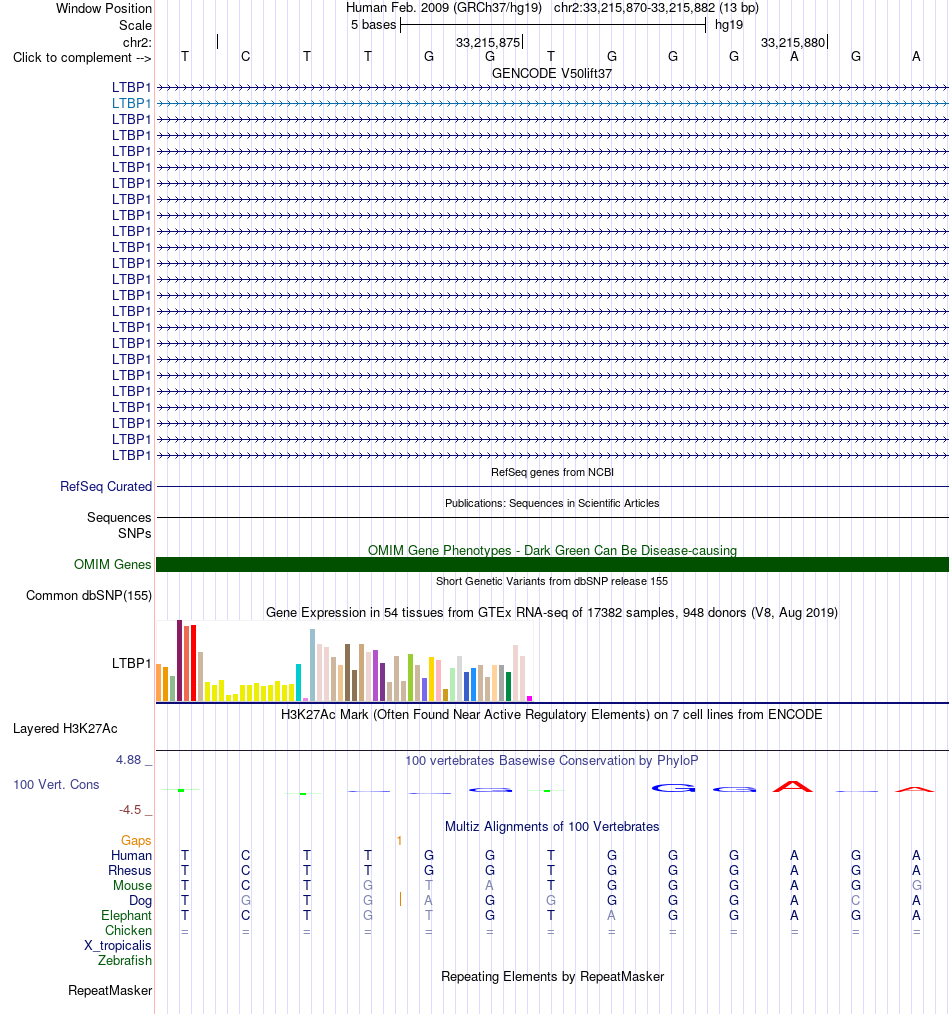Click the Human Feb. 2009 (GRCh37/hg19) title
The image size is (950, 1014).
444,8
